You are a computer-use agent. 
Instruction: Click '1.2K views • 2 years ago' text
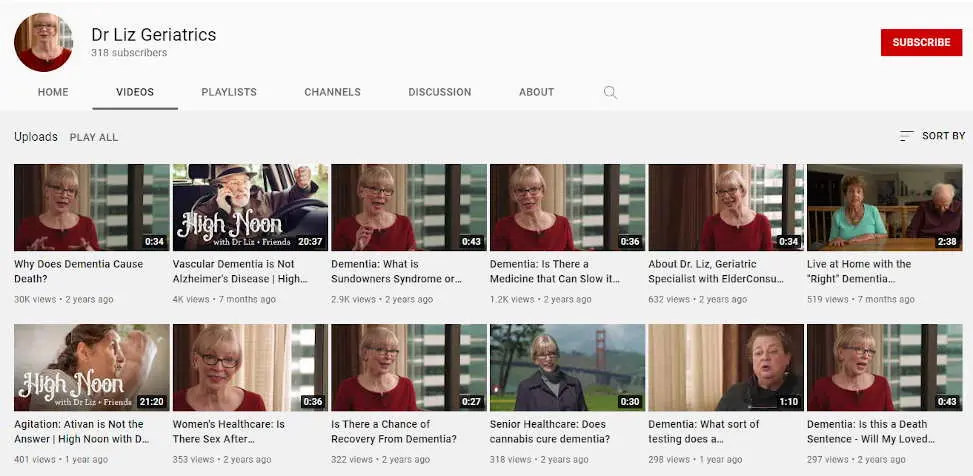[540, 299]
